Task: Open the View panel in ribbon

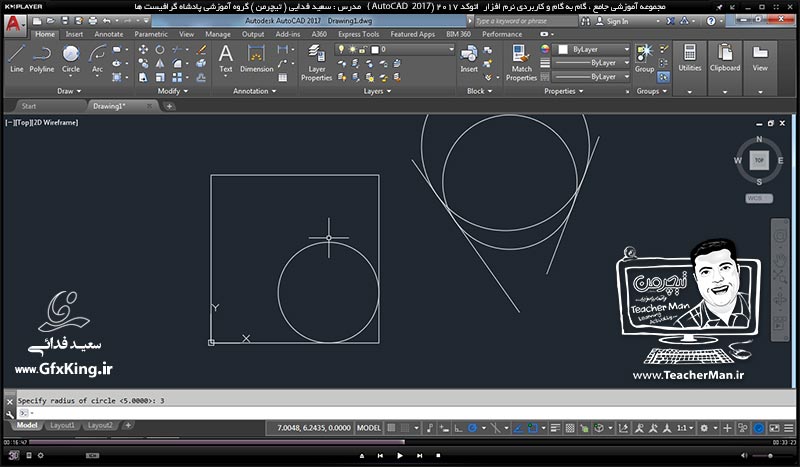Action: pos(760,58)
